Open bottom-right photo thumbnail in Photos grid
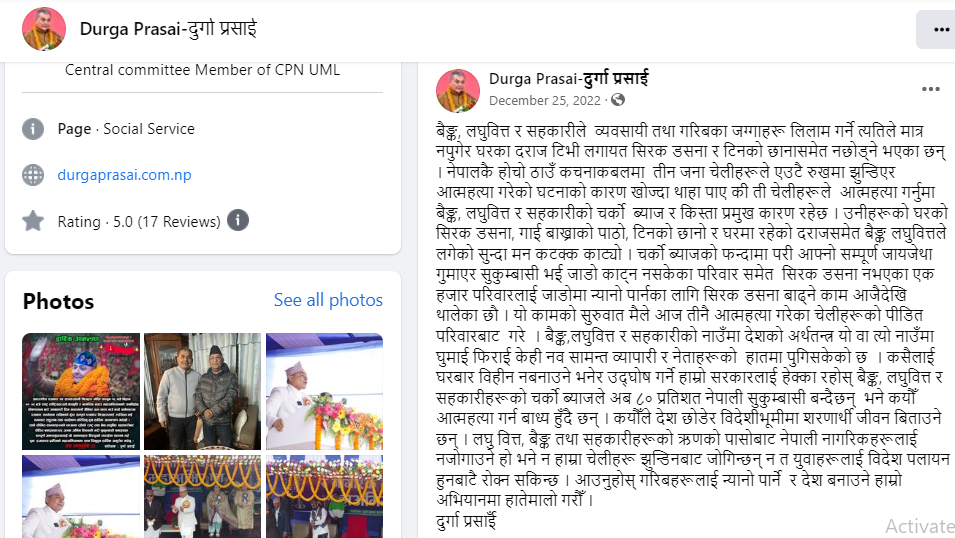 [325, 496]
